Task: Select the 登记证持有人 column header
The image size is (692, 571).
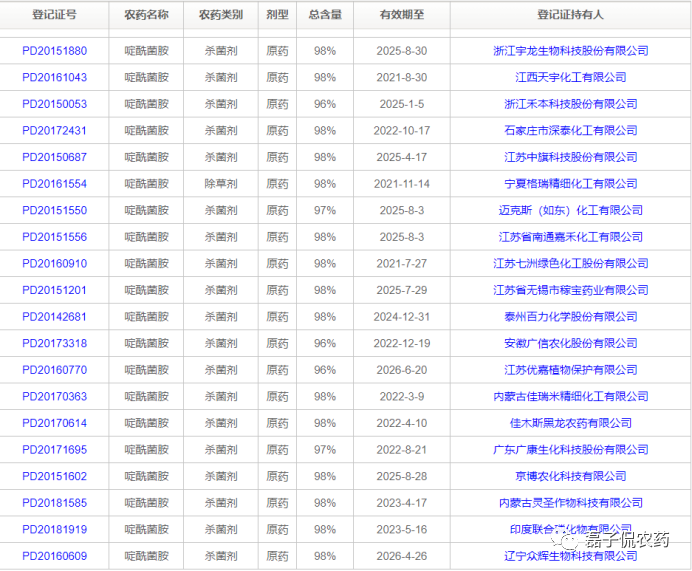Action: [571, 15]
